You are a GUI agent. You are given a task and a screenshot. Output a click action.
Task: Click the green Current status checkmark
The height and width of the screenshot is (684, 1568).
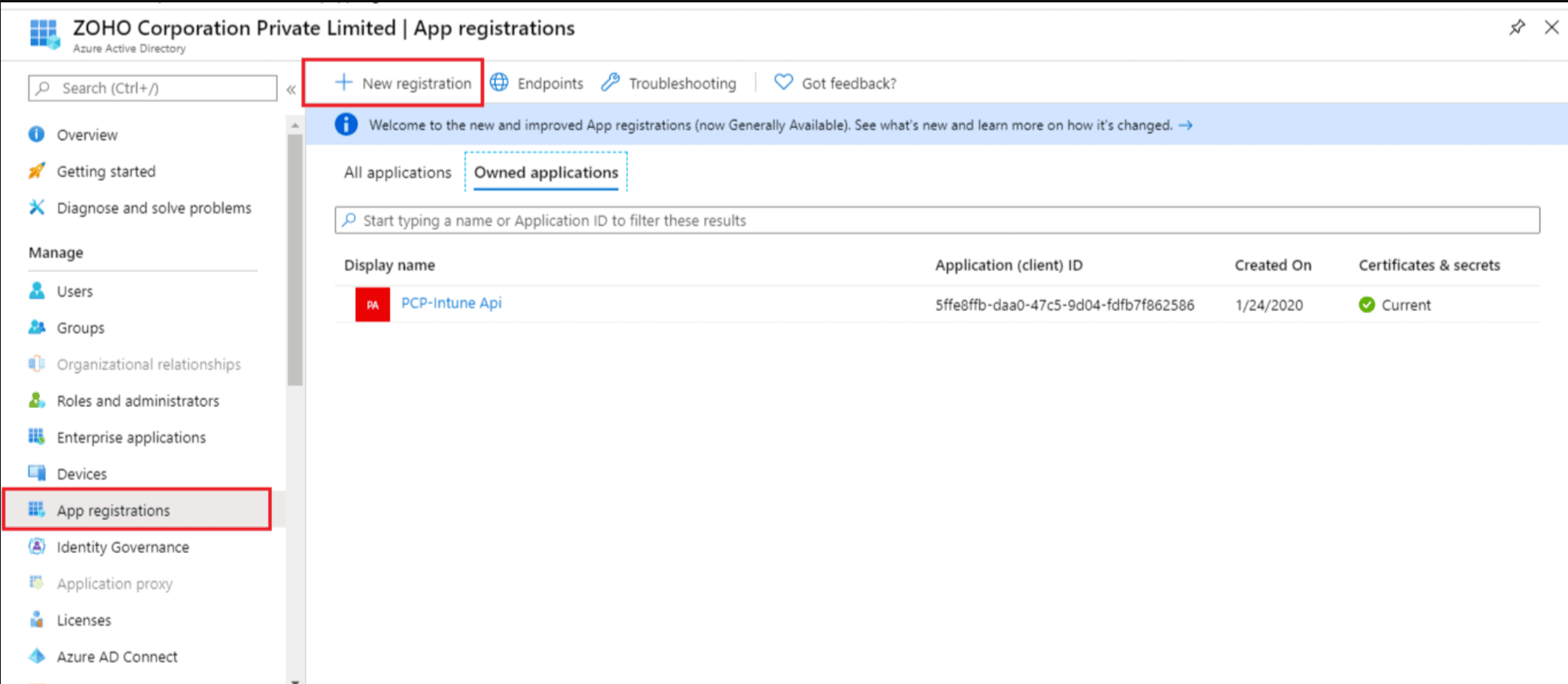(x=1367, y=304)
